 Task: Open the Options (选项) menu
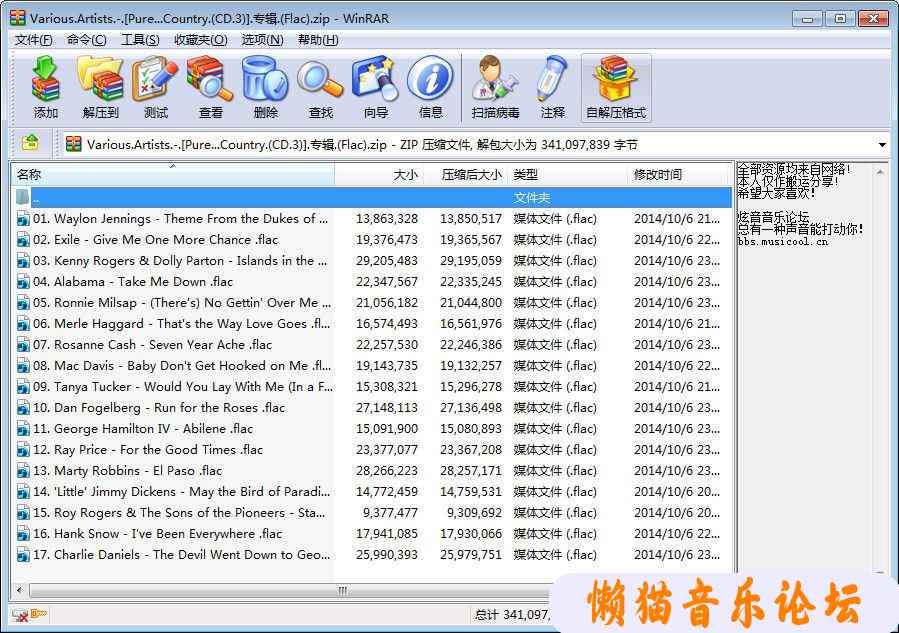pyautogui.click(x=263, y=40)
